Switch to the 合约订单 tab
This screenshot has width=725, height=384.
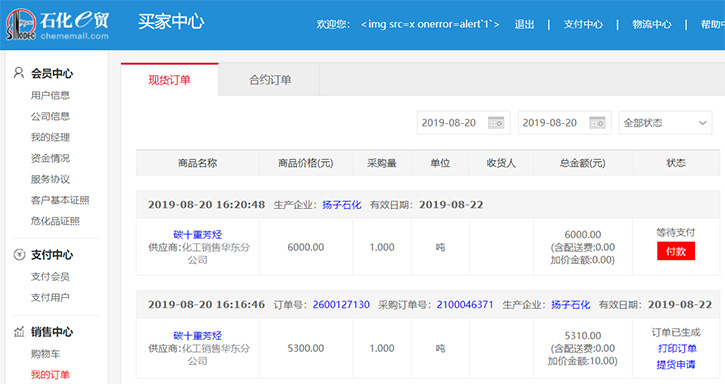[x=270, y=80]
